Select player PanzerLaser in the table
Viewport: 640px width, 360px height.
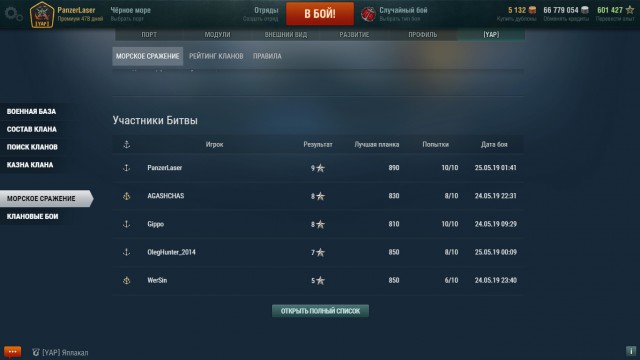click(x=164, y=168)
